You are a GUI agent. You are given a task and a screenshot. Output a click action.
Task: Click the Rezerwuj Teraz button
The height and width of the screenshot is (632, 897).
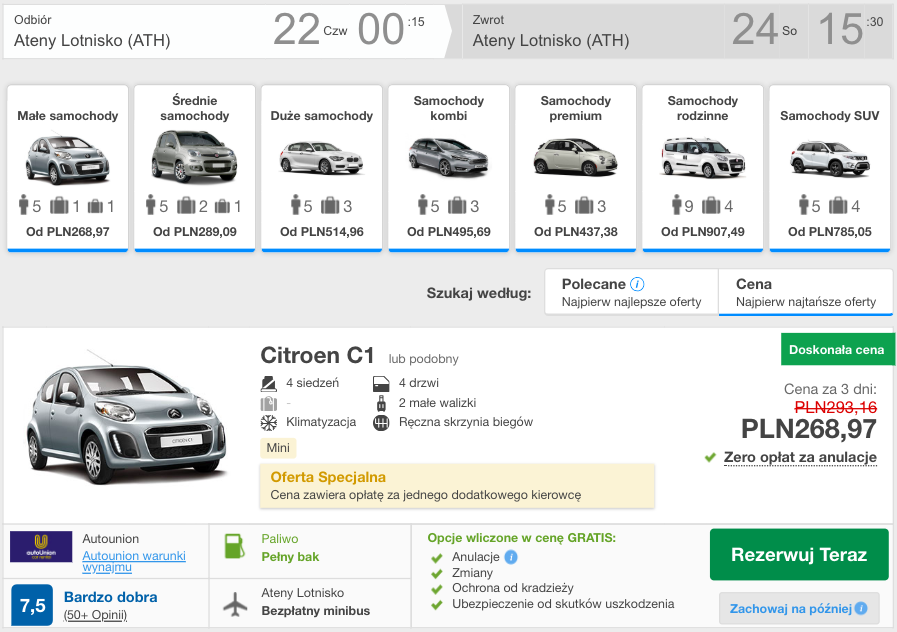799,554
